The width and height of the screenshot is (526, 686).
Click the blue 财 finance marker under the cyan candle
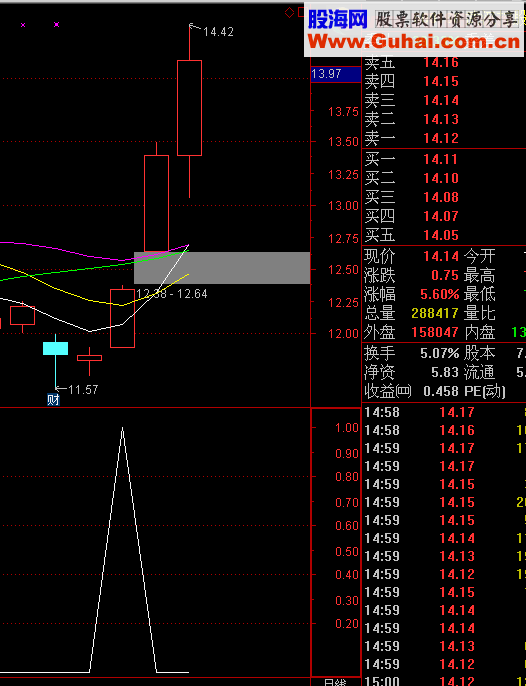tap(53, 399)
